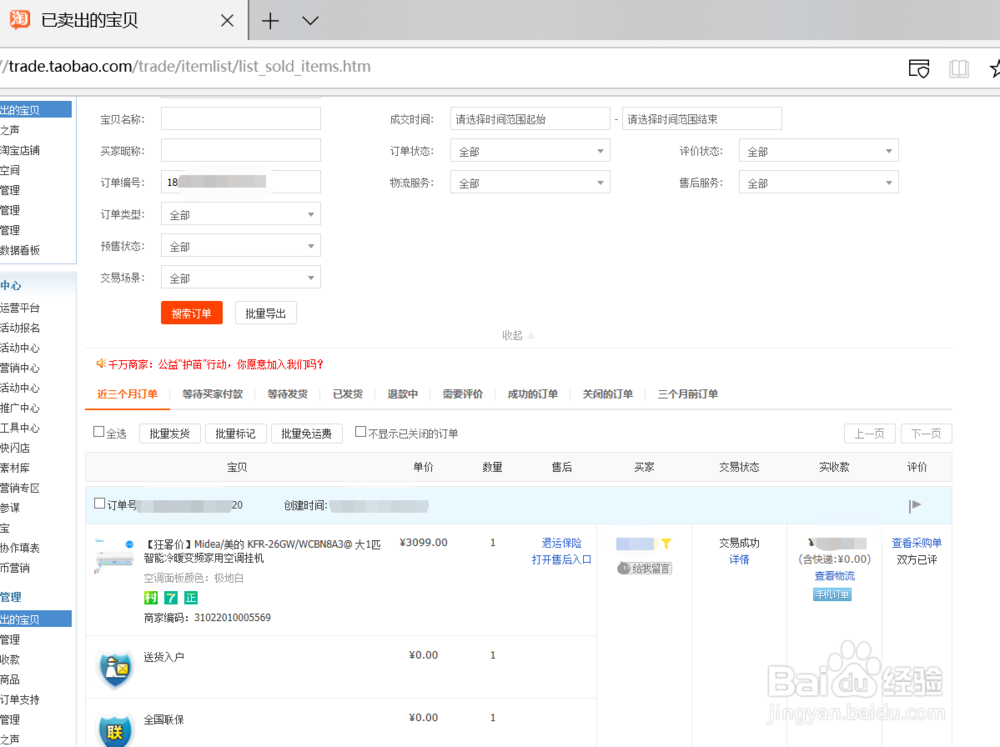Click 给我留言 message button
The height and width of the screenshot is (747, 1000).
644,568
